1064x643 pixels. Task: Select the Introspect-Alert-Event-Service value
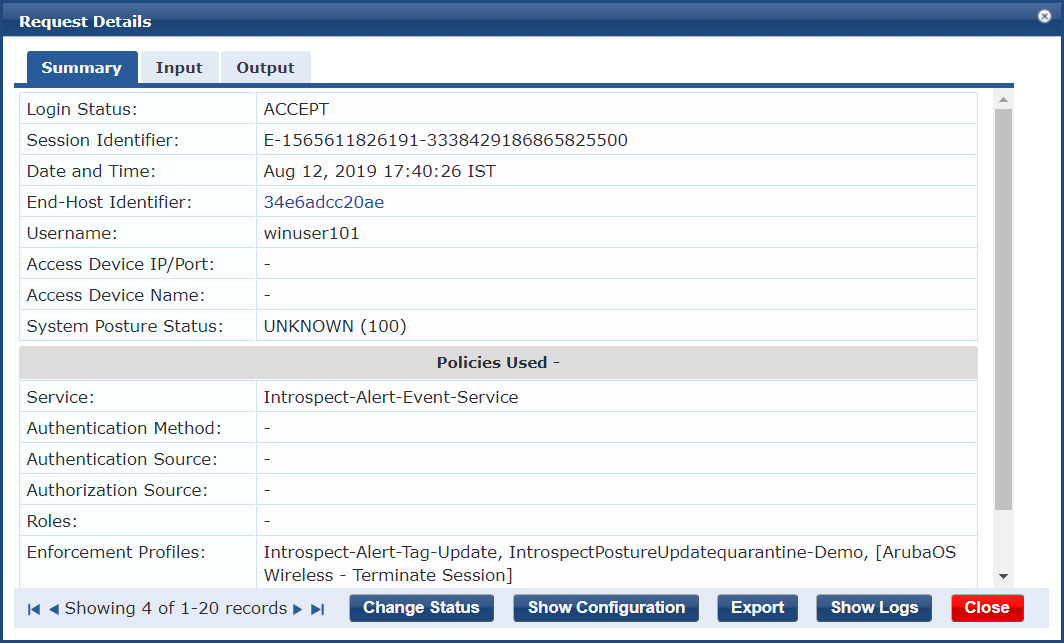point(391,397)
